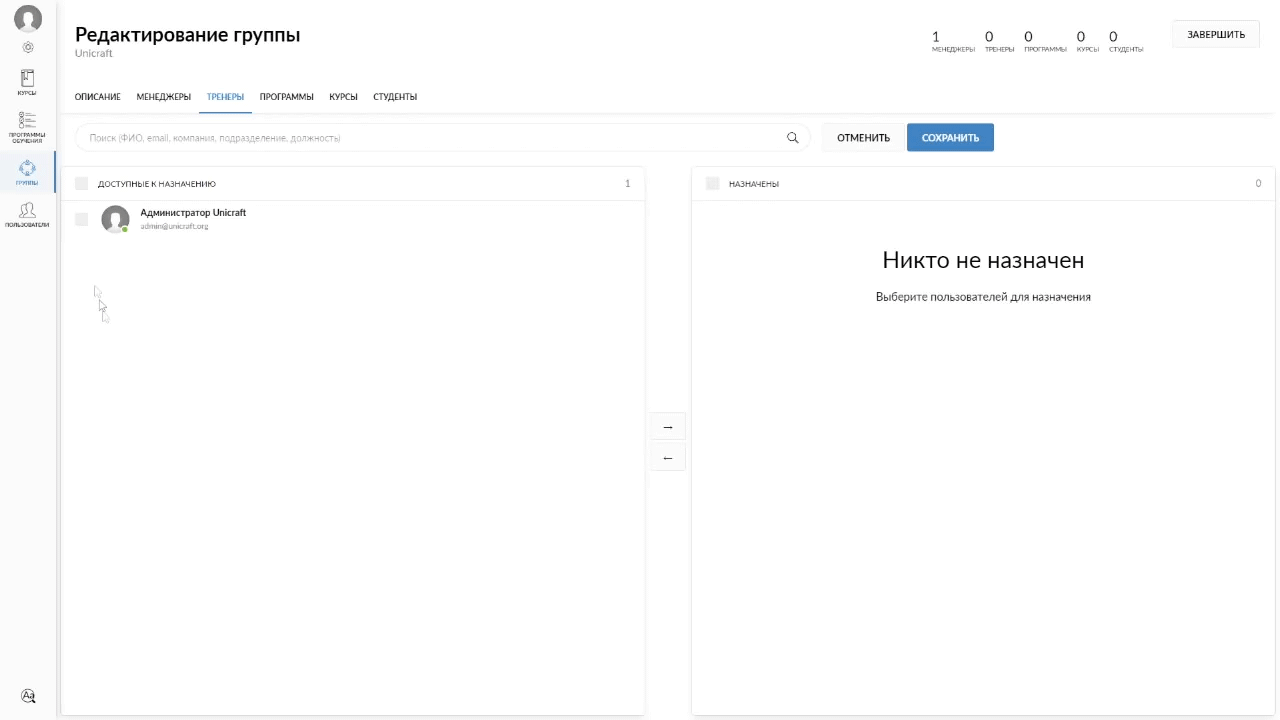Switch to the Студенты tab
This screenshot has width=1280, height=720.
coord(395,97)
